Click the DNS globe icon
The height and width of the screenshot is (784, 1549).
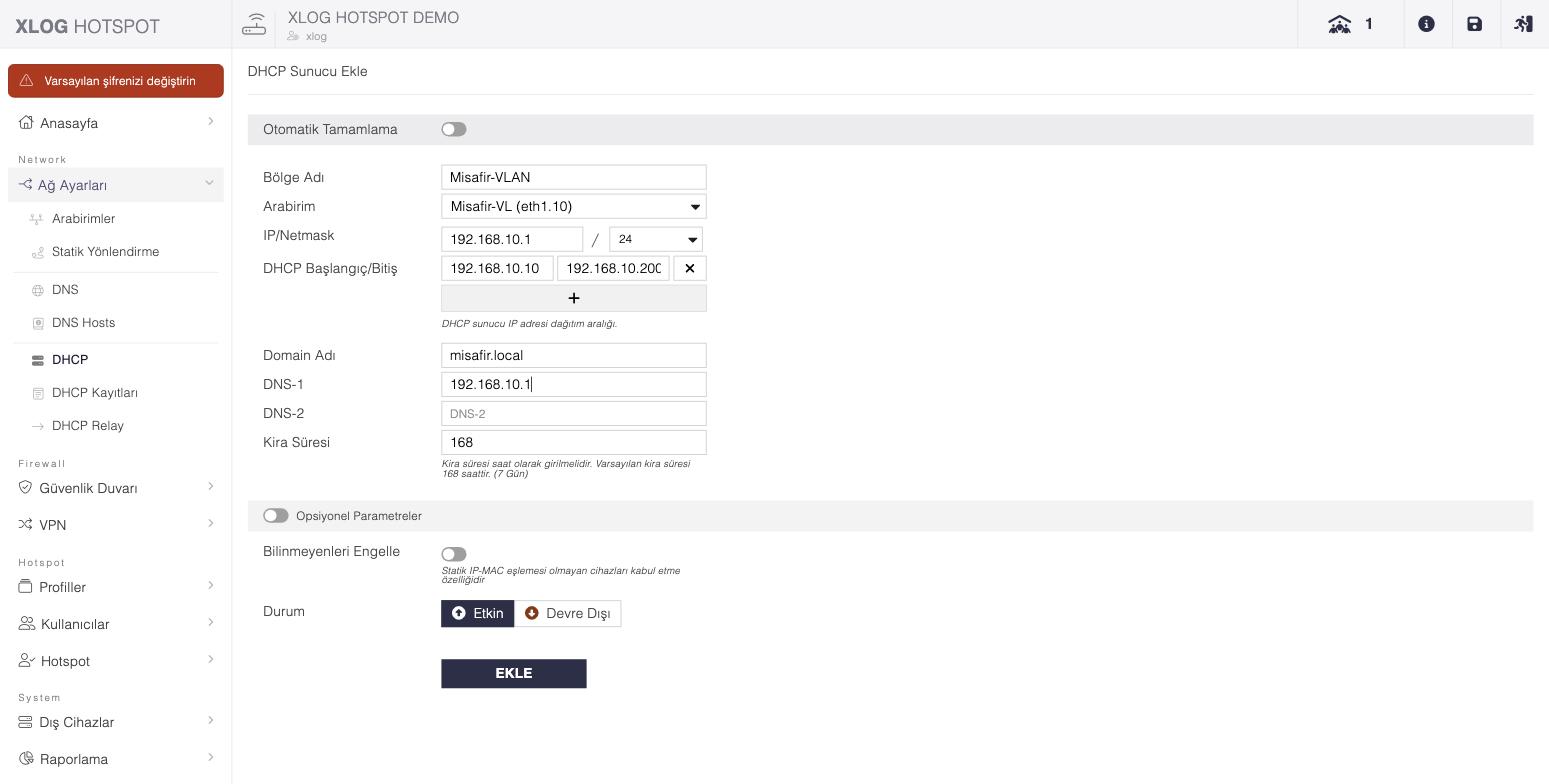(x=38, y=290)
